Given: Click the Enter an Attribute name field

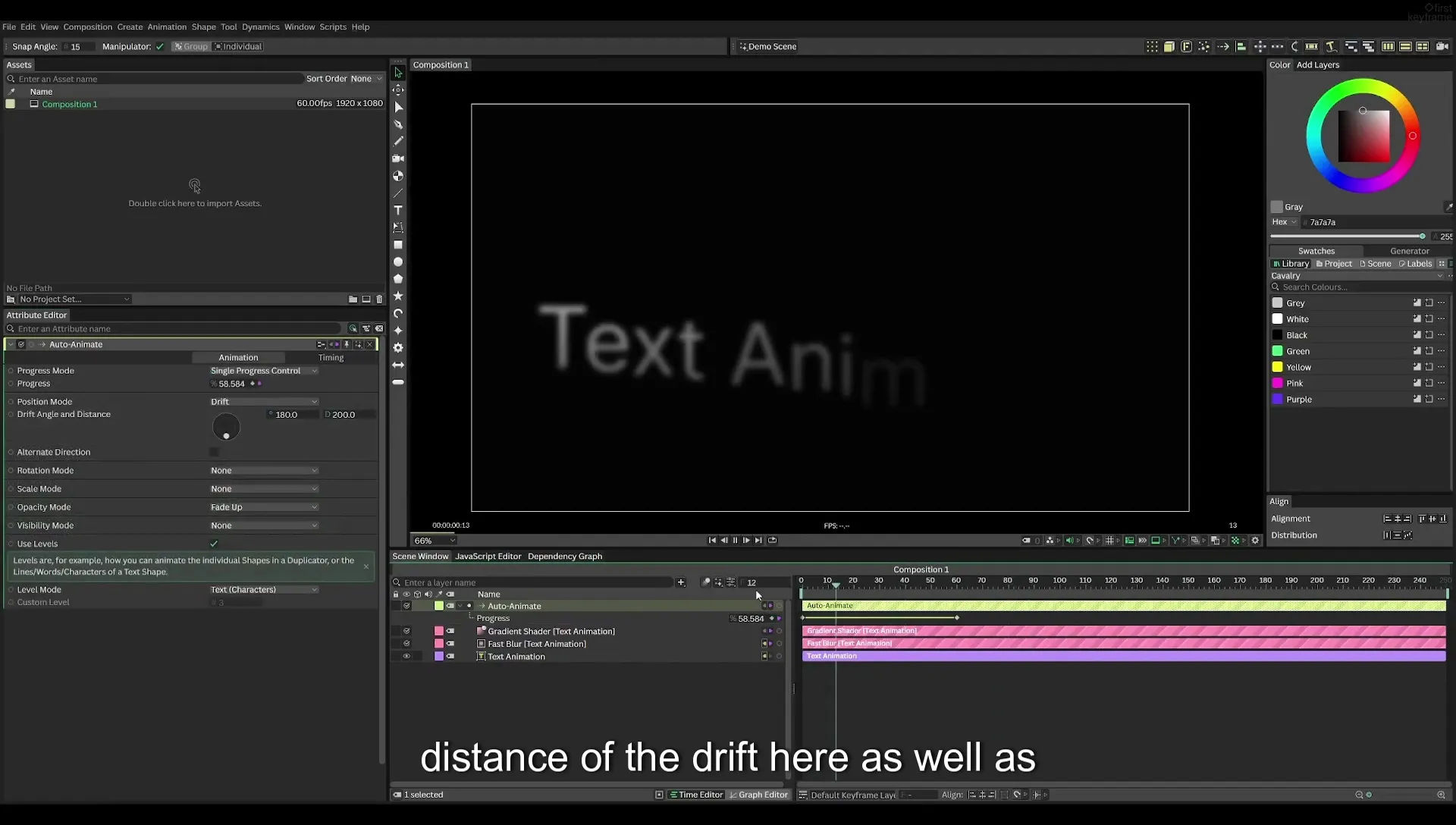Looking at the screenshot, I should [174, 329].
